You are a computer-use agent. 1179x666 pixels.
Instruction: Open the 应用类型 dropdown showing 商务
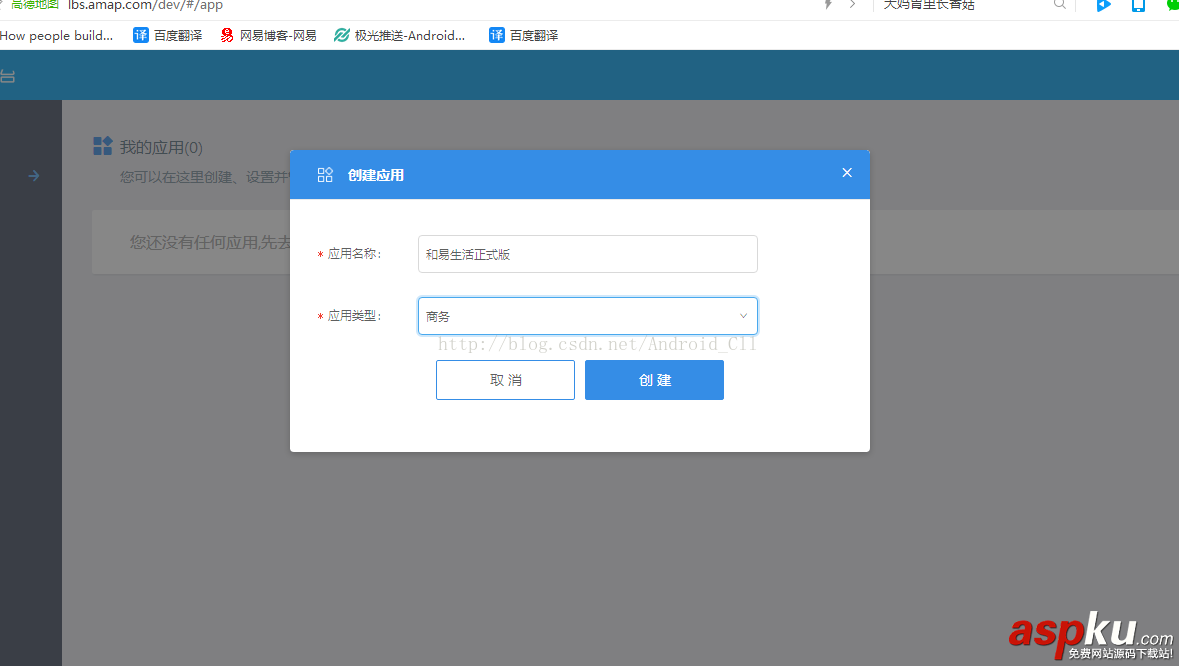click(587, 316)
